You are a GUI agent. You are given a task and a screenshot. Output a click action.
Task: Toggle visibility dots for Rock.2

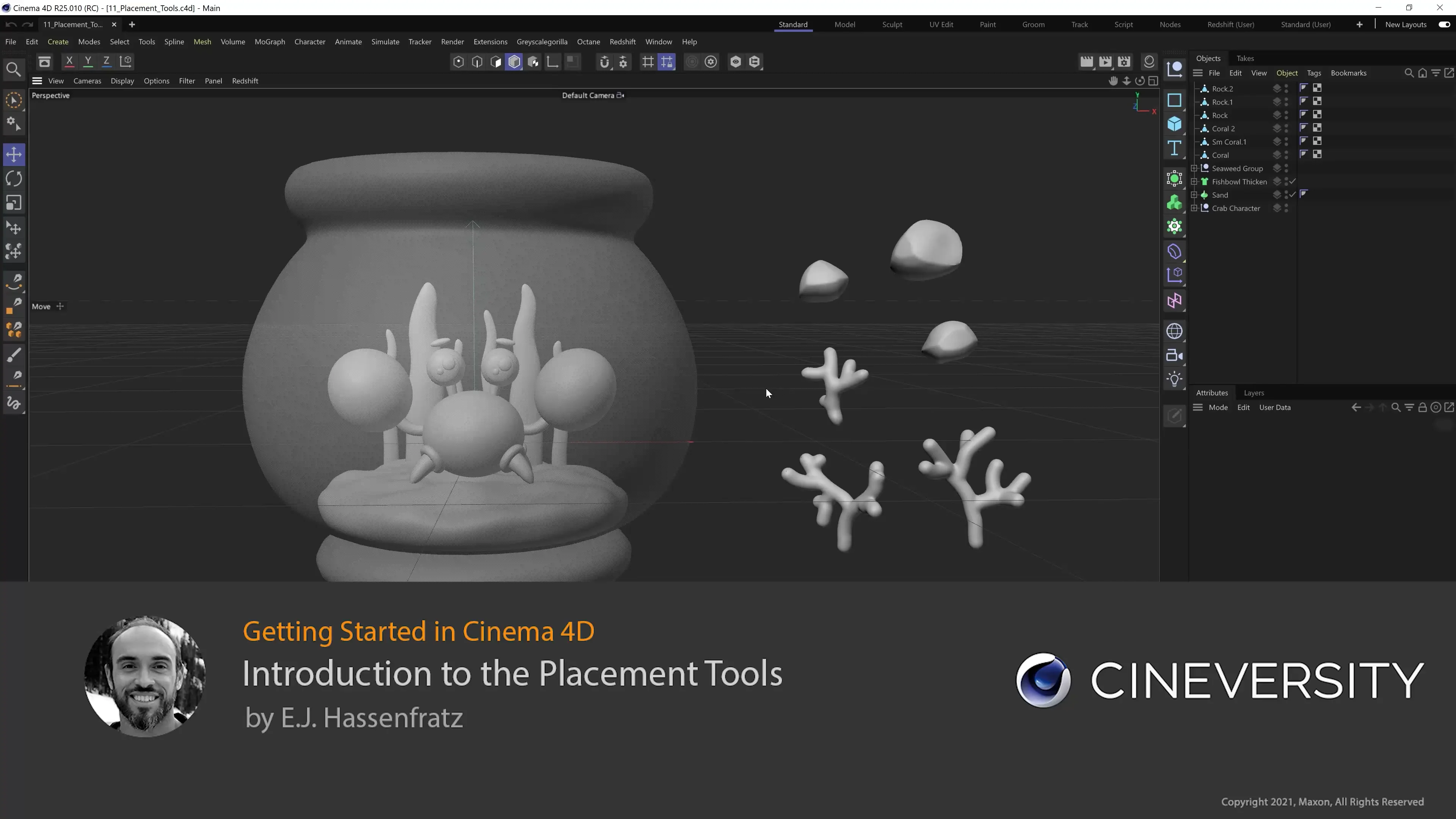[x=1287, y=88]
